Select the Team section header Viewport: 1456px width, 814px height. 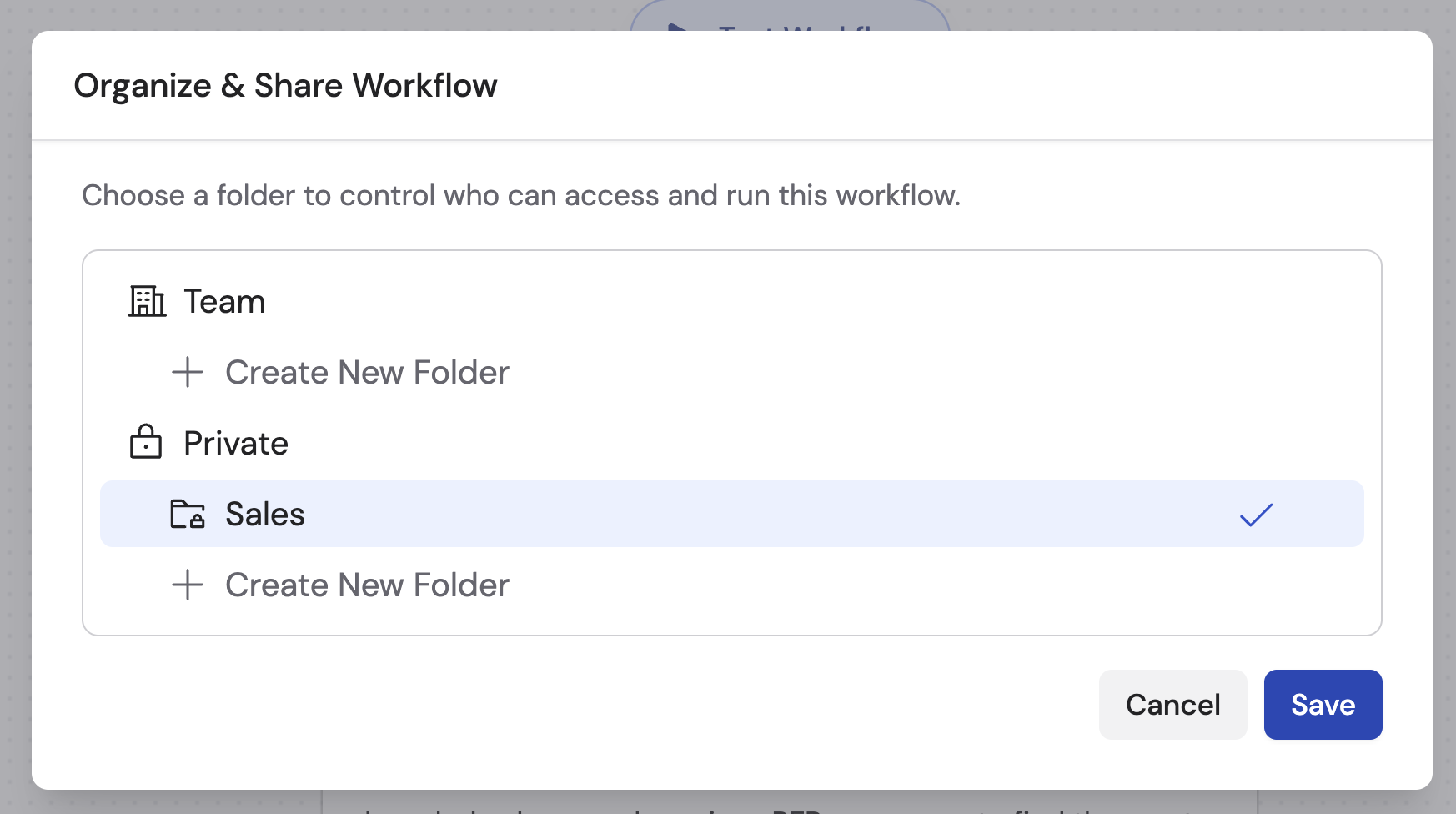click(x=223, y=301)
